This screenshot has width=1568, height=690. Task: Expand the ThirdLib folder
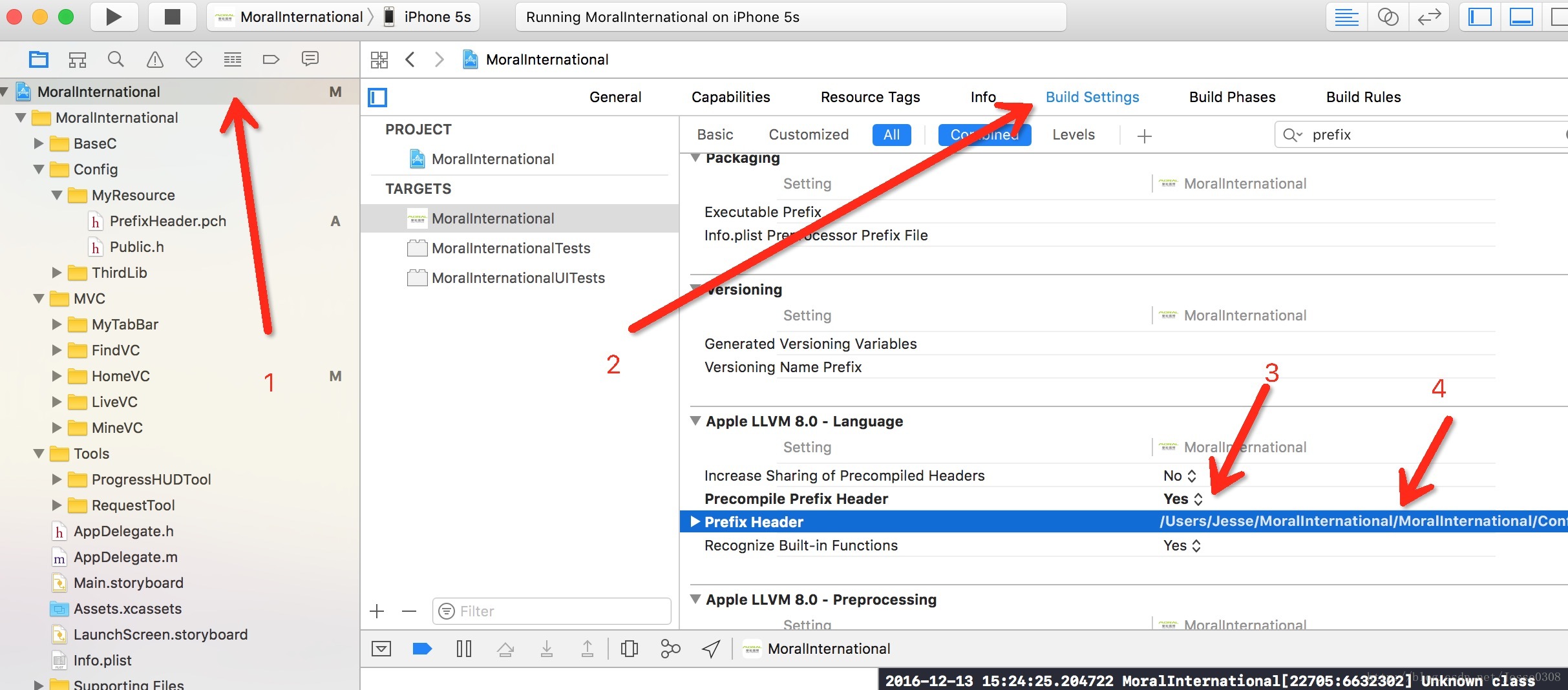tap(57, 273)
